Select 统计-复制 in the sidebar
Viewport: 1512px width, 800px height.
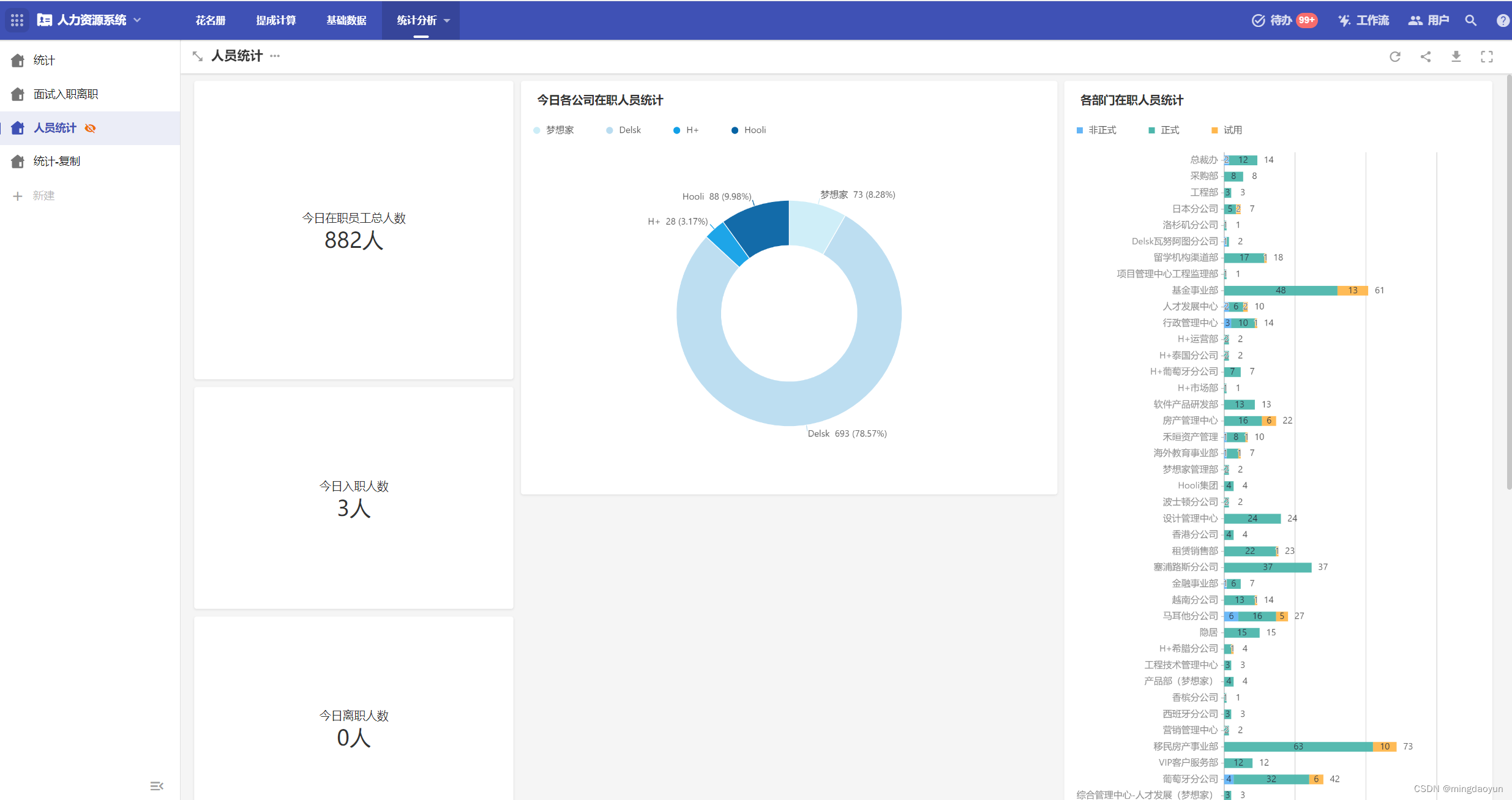click(x=90, y=161)
